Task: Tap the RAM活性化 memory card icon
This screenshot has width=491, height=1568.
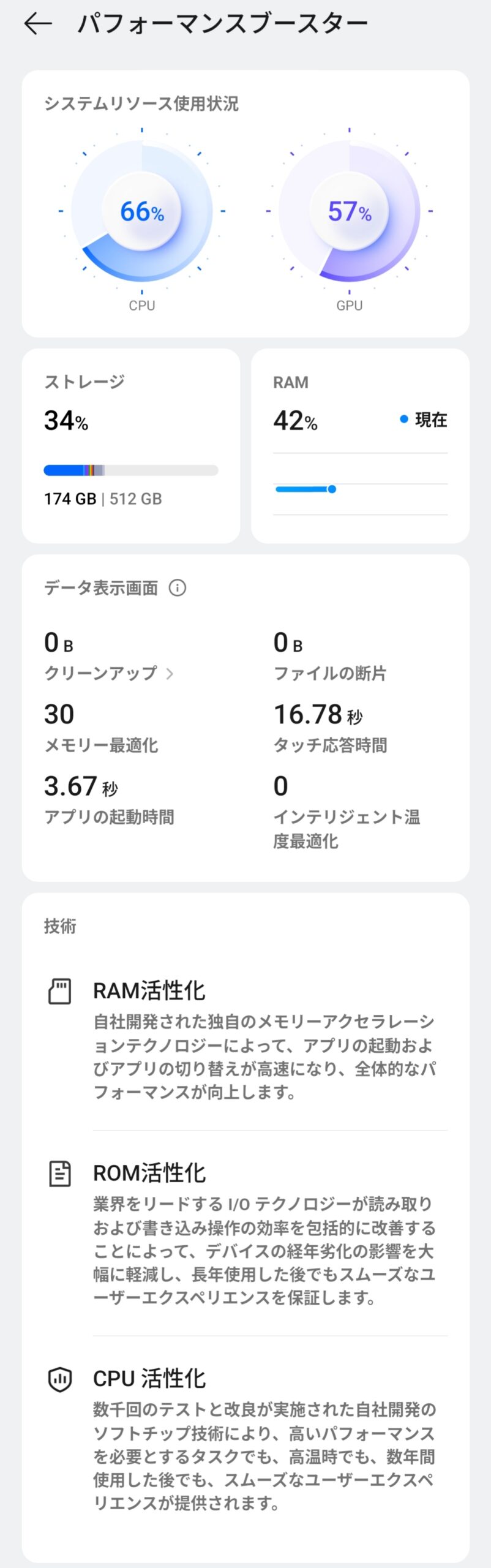Action: pyautogui.click(x=59, y=990)
